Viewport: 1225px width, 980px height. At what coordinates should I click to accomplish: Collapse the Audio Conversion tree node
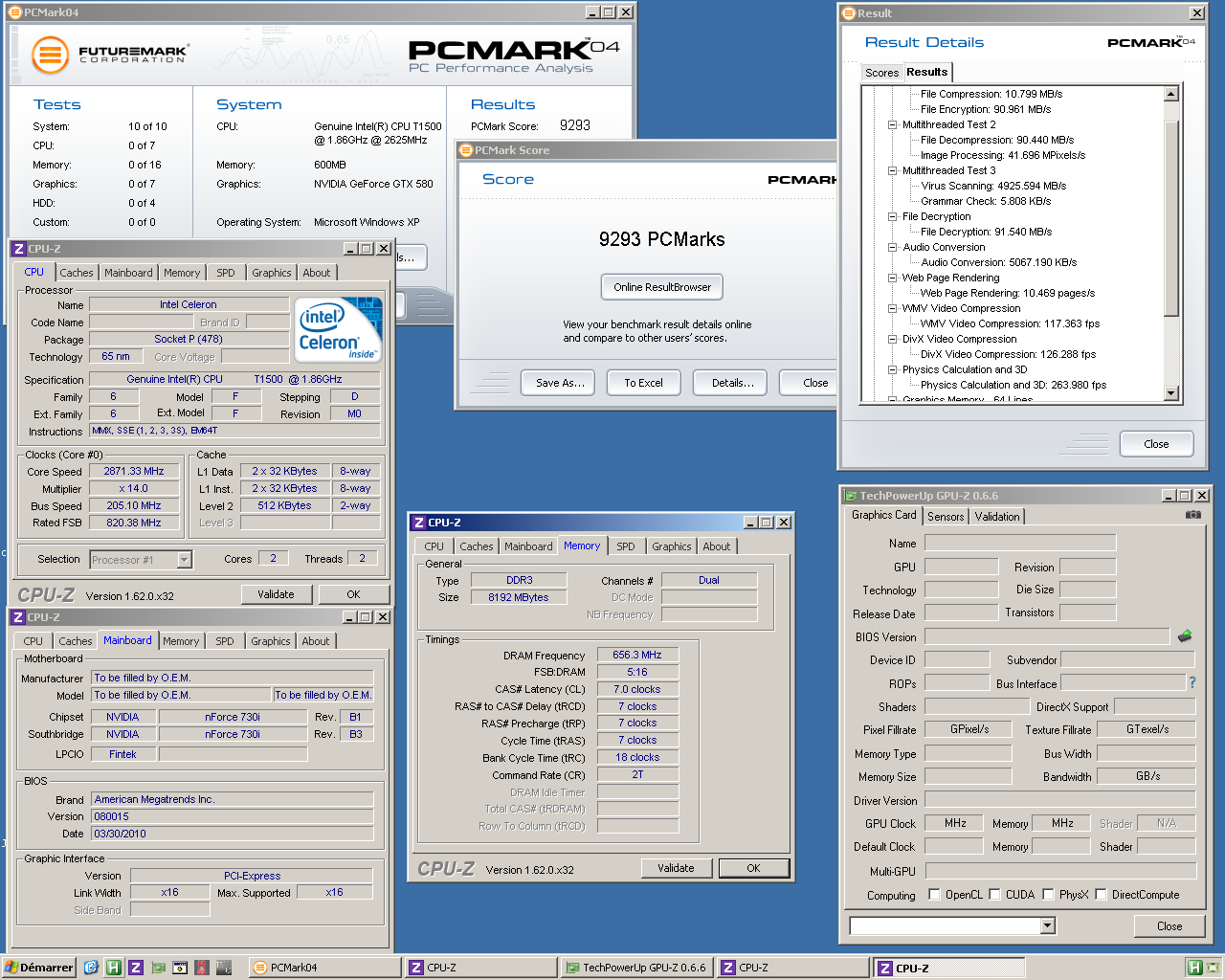point(893,247)
